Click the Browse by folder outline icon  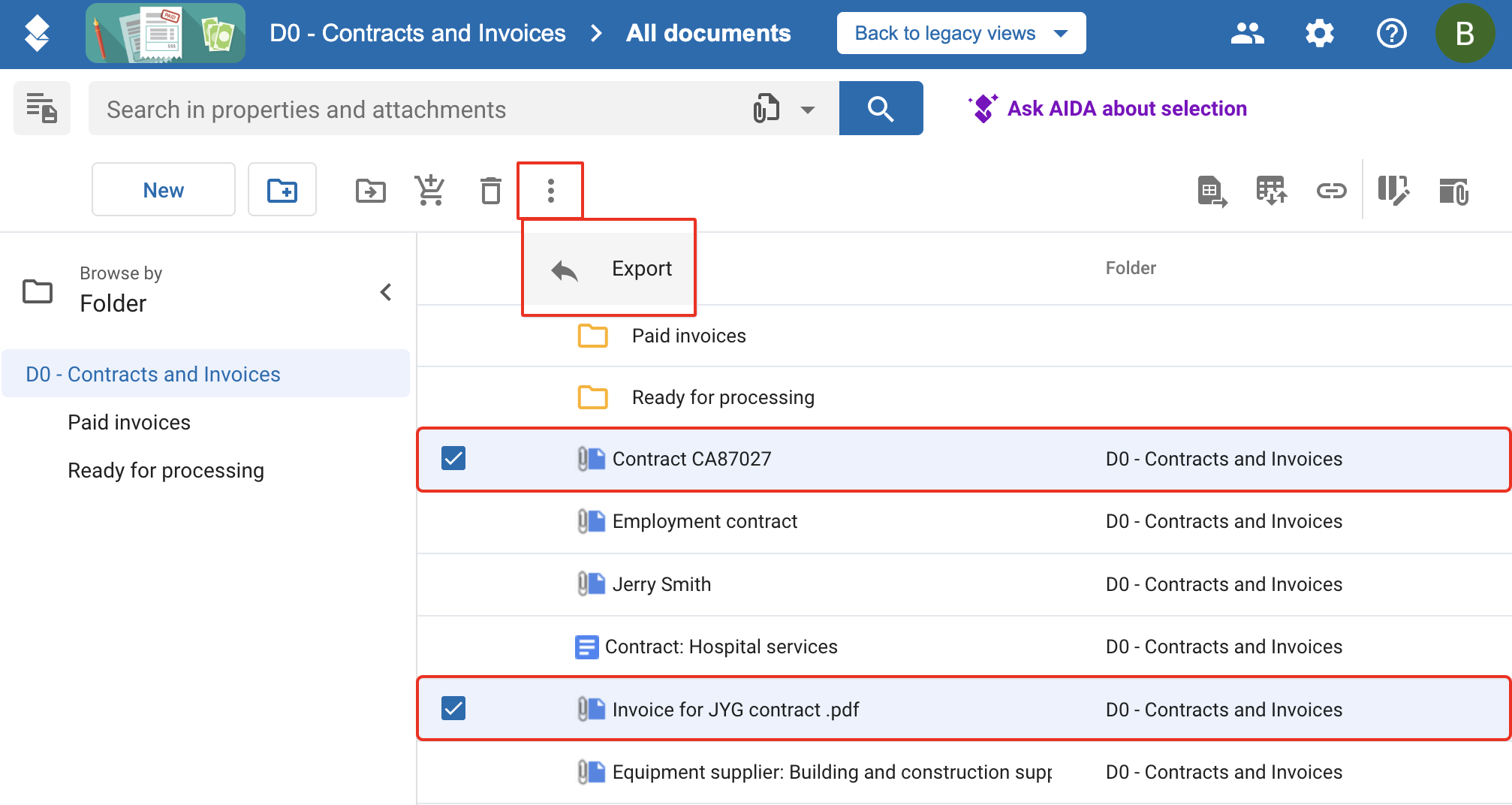[38, 291]
